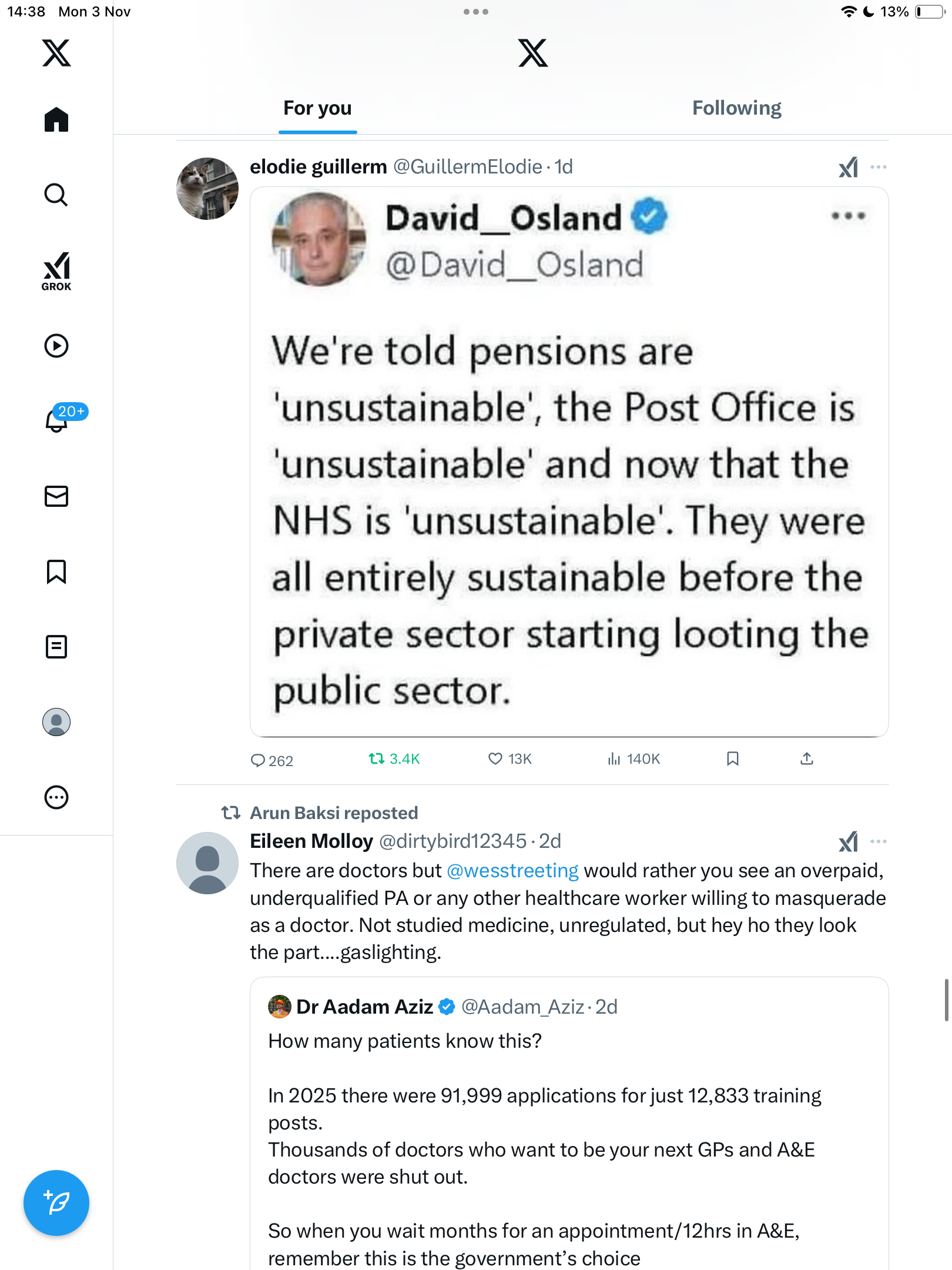Bookmark elodie guillerm's post
The height and width of the screenshot is (1270, 952).
pyautogui.click(x=732, y=758)
